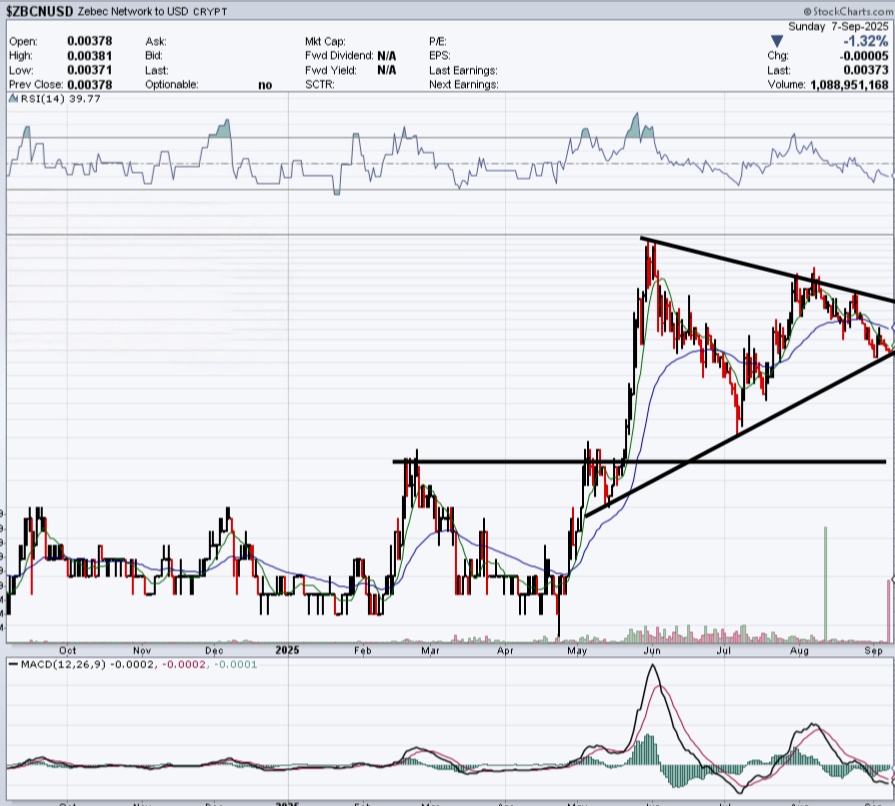Click the Low value 0.00371

point(90,70)
